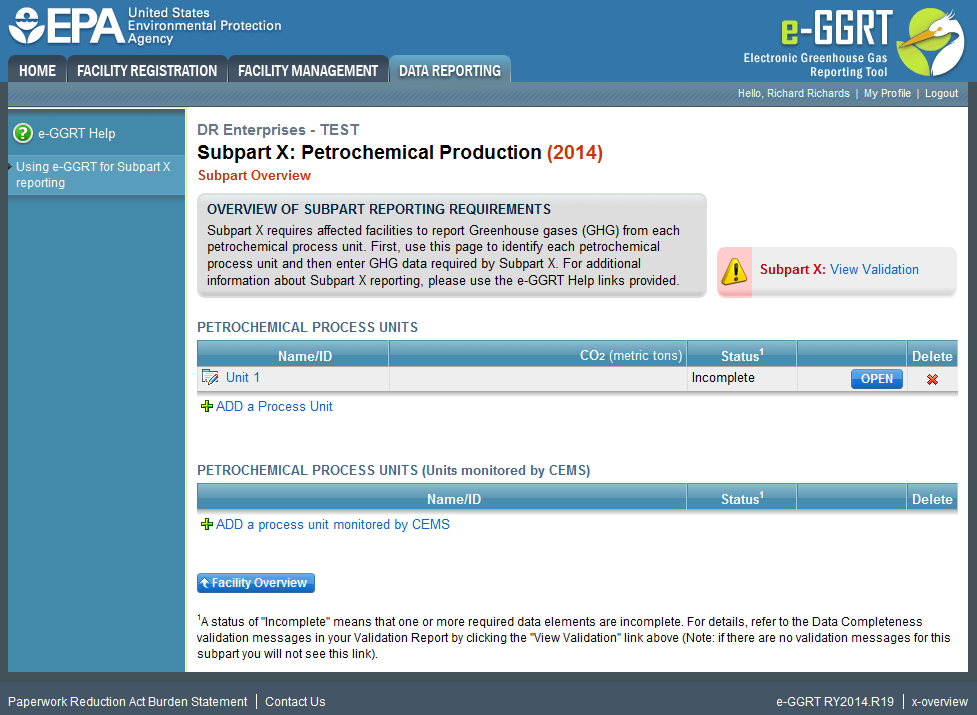This screenshot has width=977, height=715.
Task: Click the Delete column header in CEMS table
Action: point(932,499)
